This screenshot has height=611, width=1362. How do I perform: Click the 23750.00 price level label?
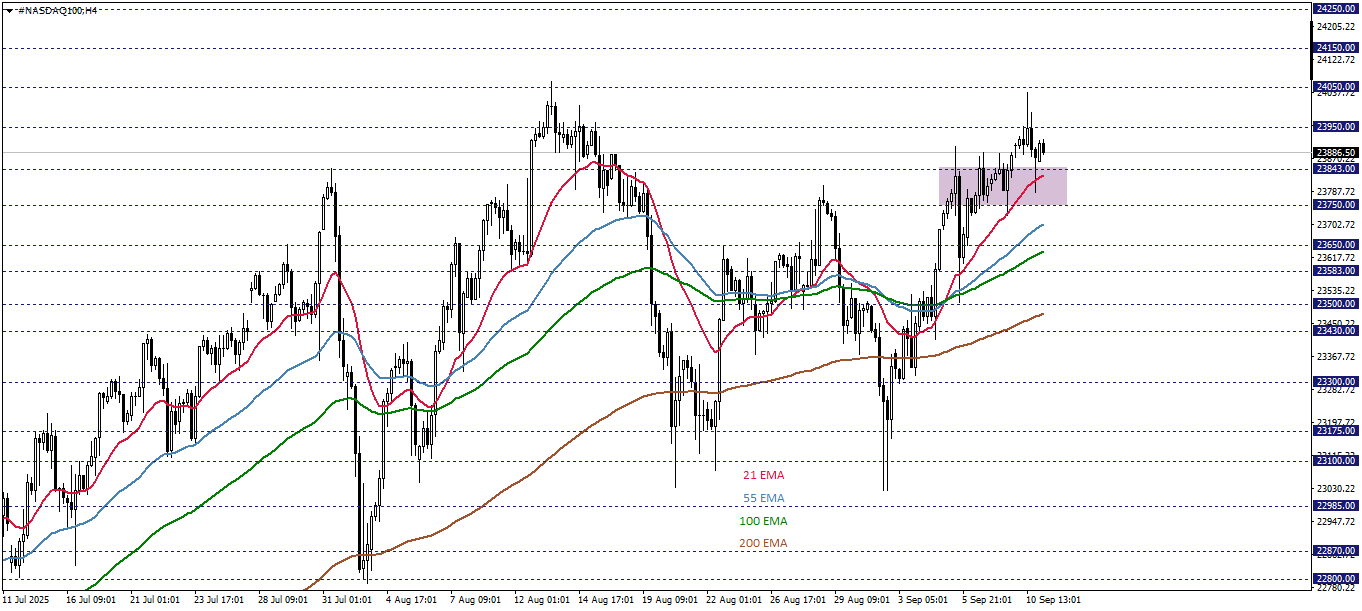1336,205
